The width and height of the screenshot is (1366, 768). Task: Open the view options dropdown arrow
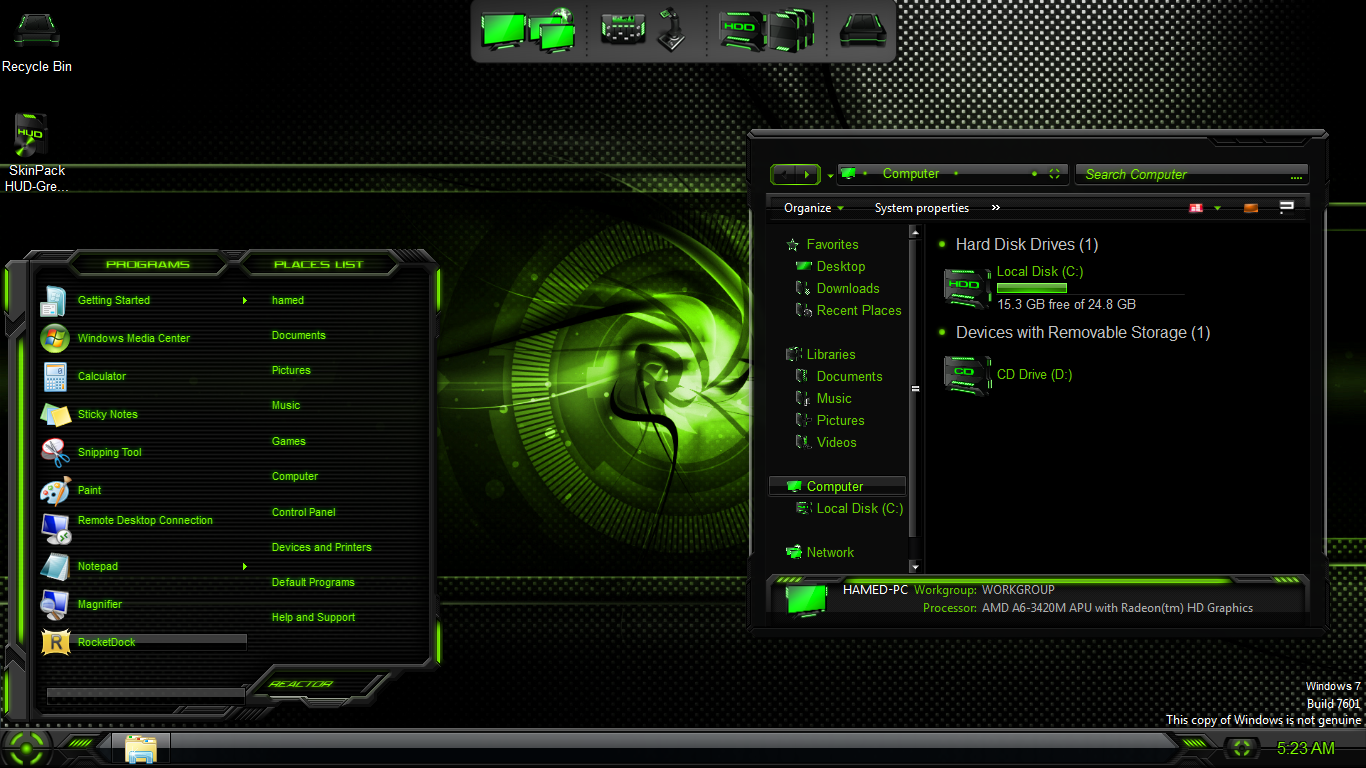[x=1217, y=208]
